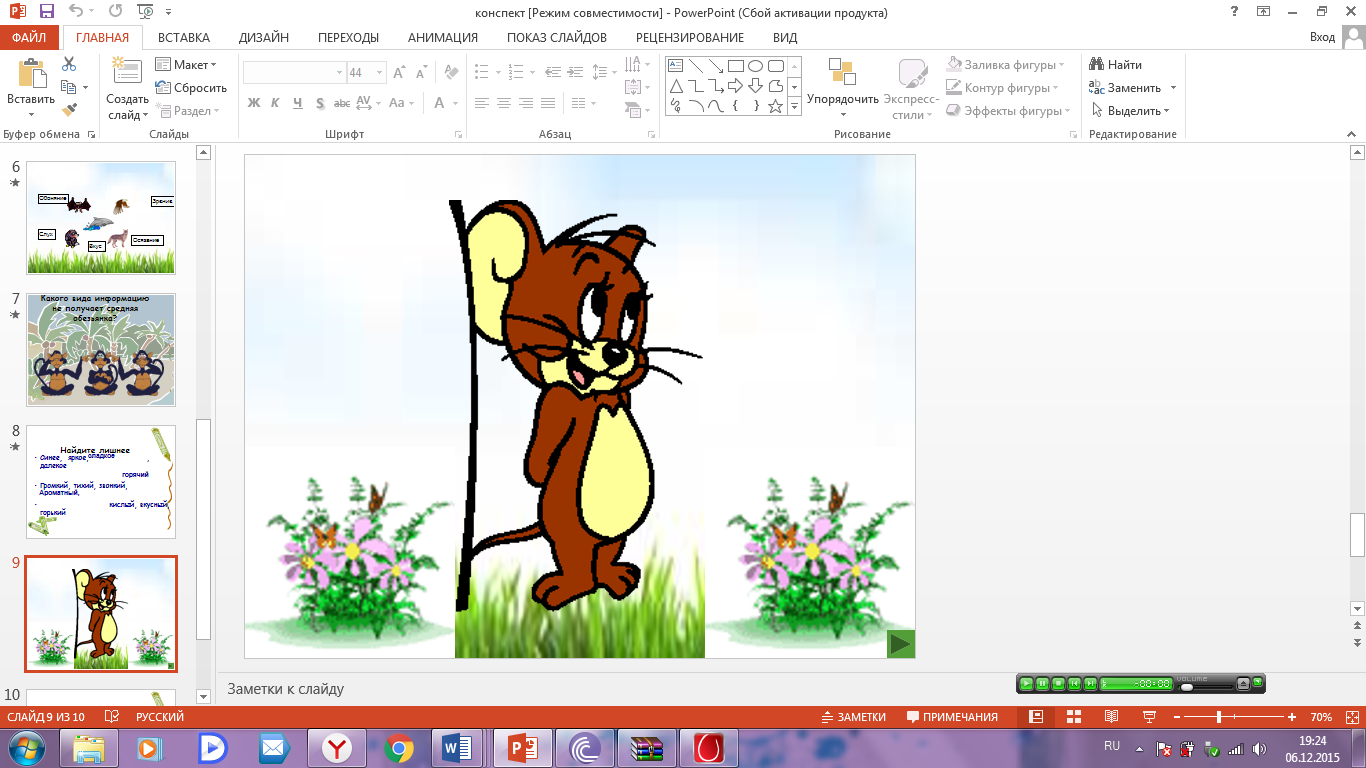Click the Save icon in quick access

[46, 12]
